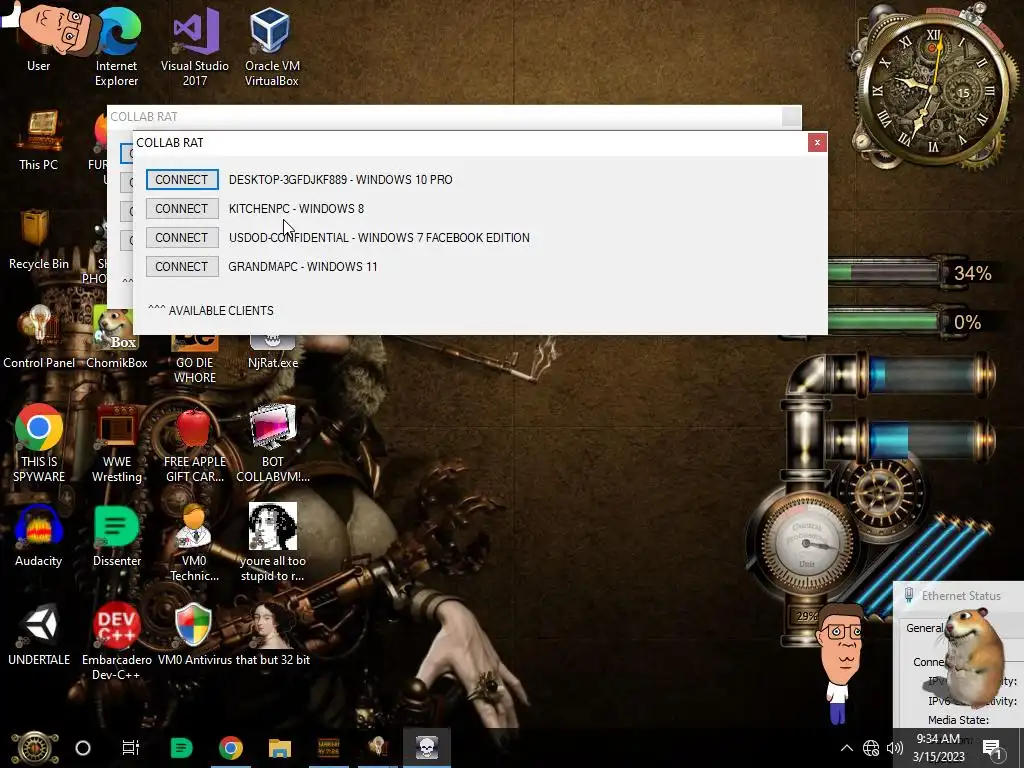Select the General tab in Ethernet Status
The image size is (1024, 768).
pyautogui.click(x=924, y=628)
